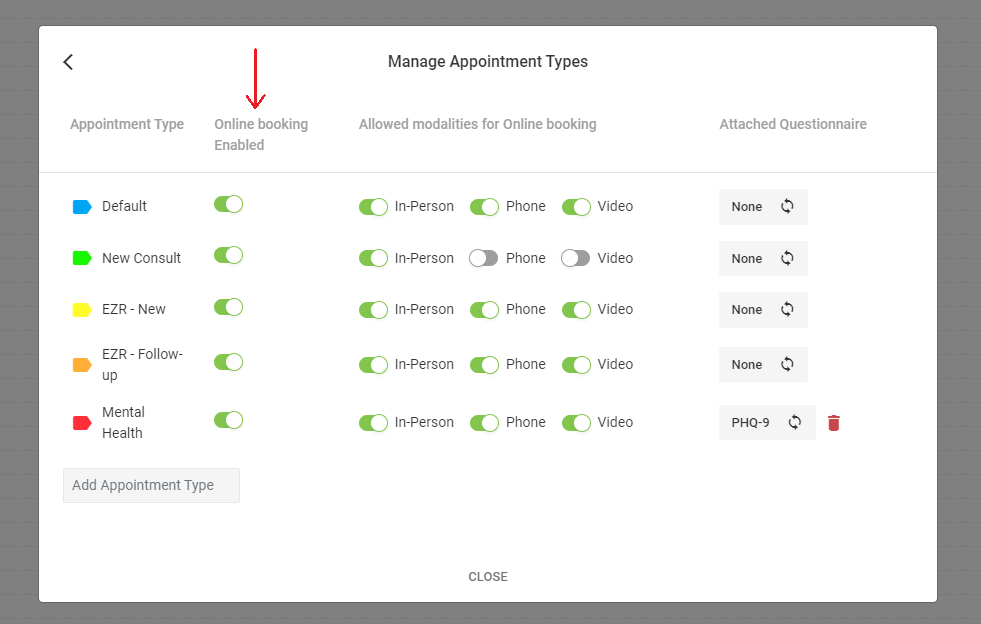Click change icon on EZR - Follow-up questionnaire

pos(787,364)
